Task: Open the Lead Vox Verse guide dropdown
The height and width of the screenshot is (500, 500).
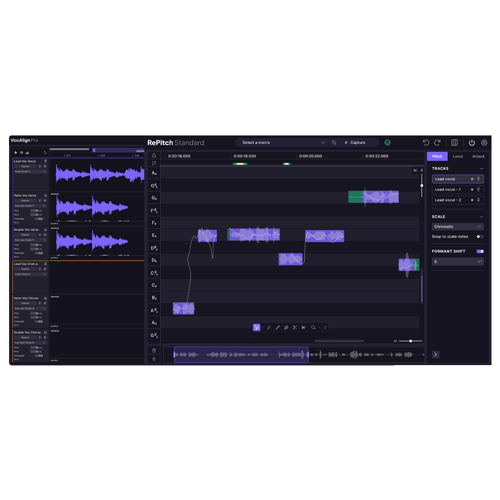Action: (30, 171)
